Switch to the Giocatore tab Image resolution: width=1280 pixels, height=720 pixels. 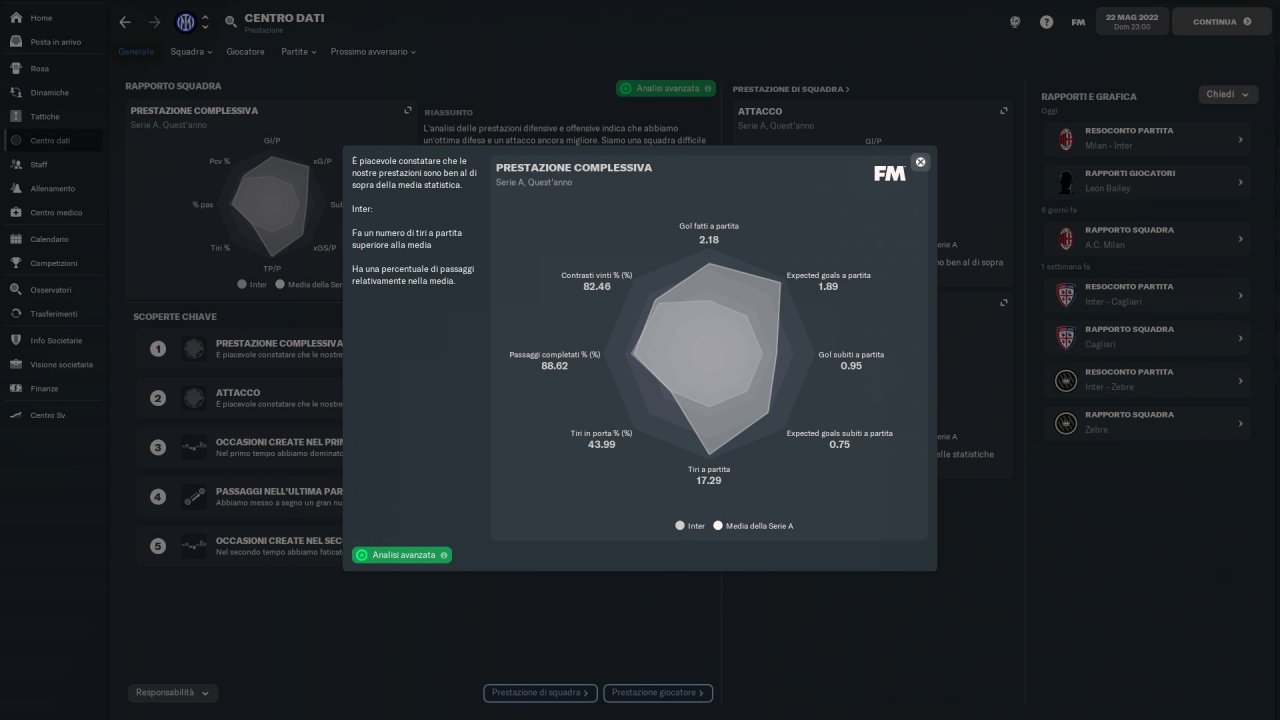(246, 51)
